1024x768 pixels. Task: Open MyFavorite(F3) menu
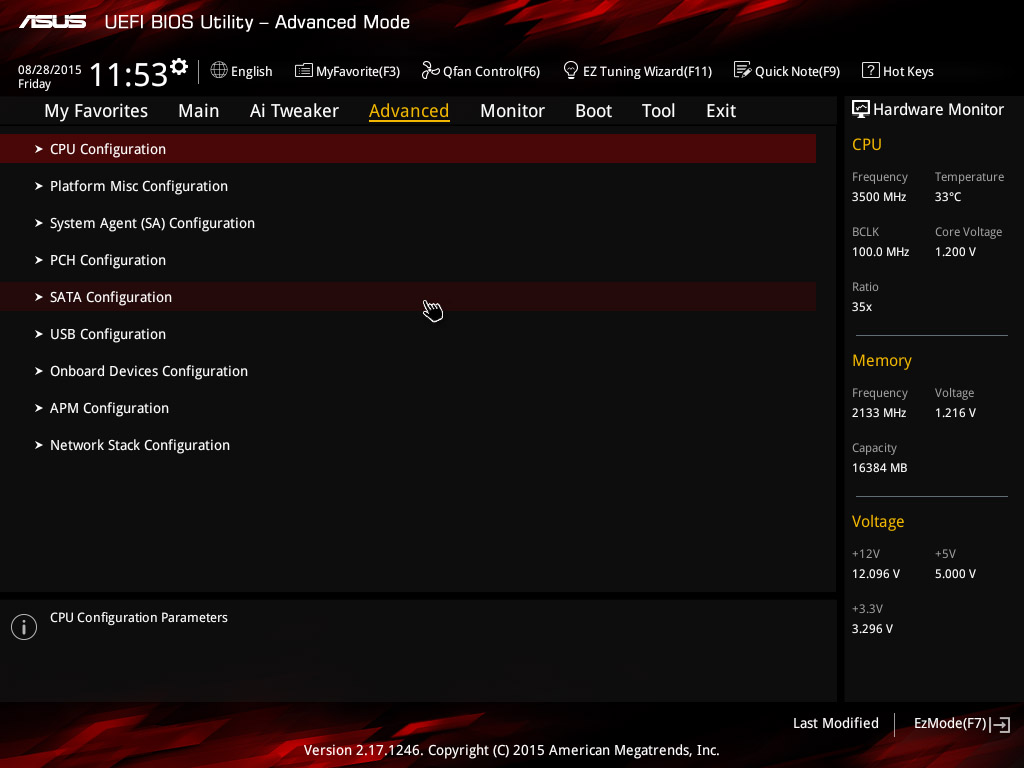click(347, 71)
